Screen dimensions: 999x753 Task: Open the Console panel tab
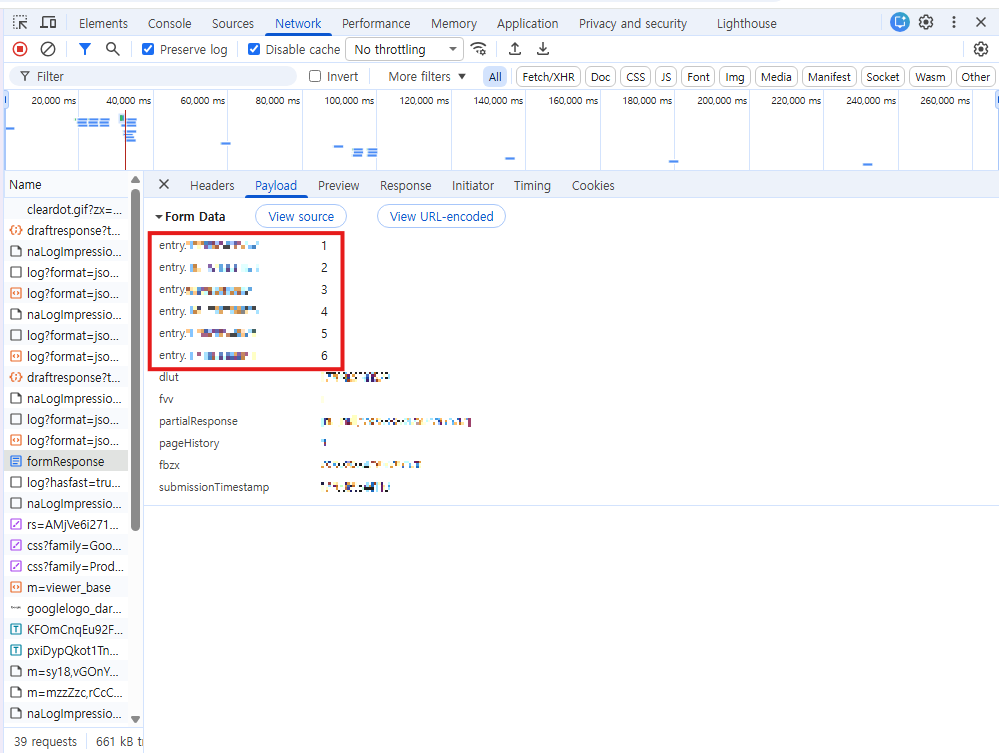170,24
